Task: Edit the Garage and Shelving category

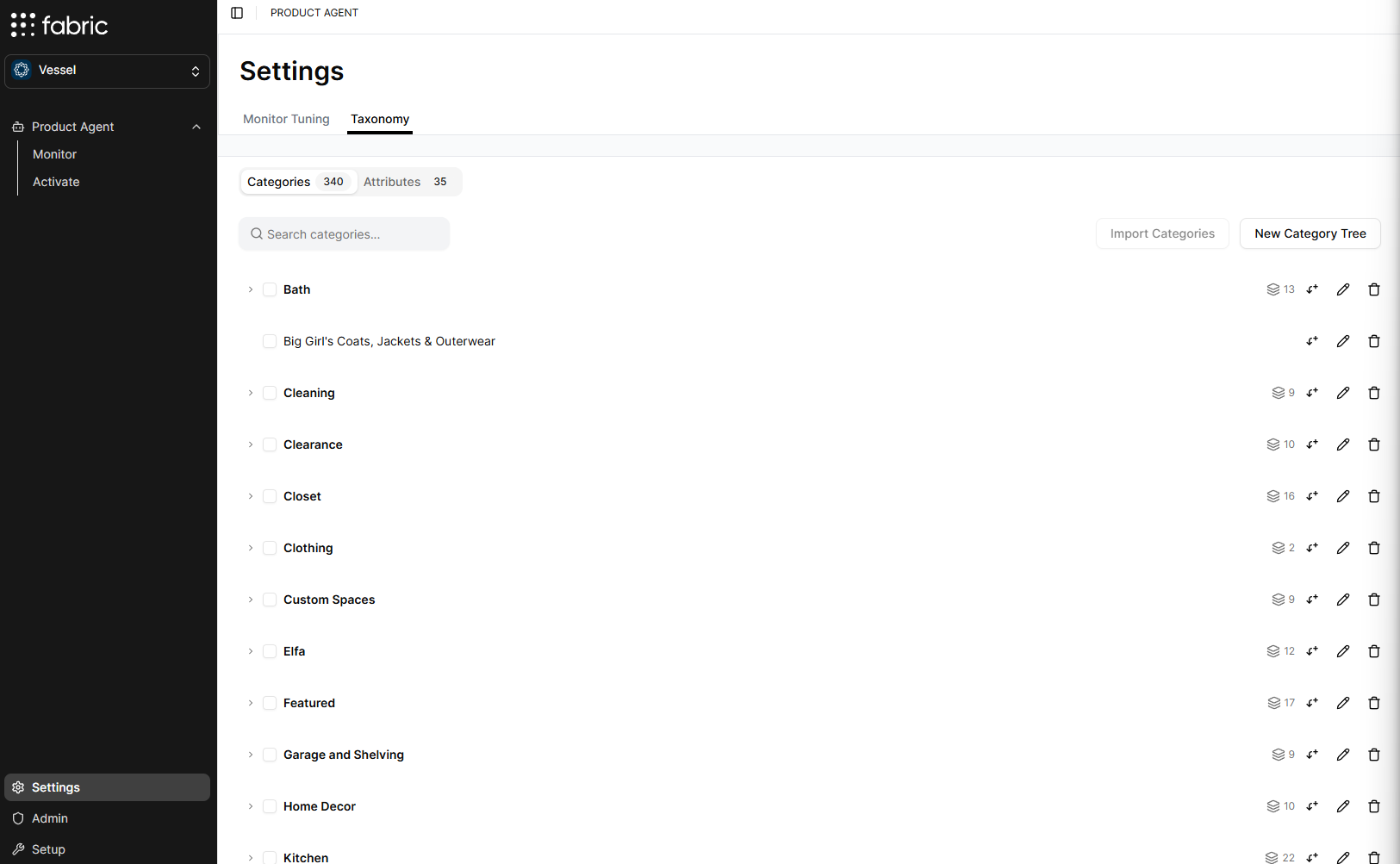Action: click(1343, 755)
